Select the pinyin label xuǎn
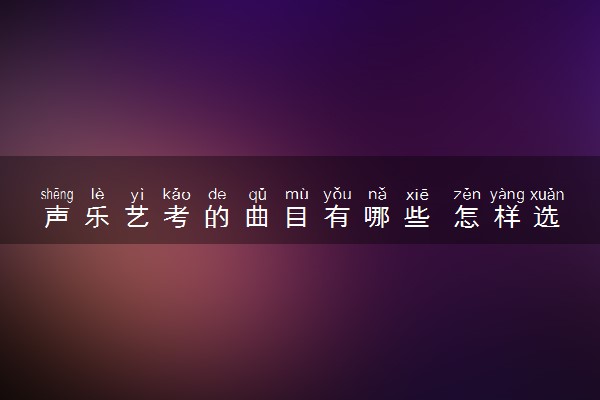The width and height of the screenshot is (600, 400). click(x=547, y=194)
